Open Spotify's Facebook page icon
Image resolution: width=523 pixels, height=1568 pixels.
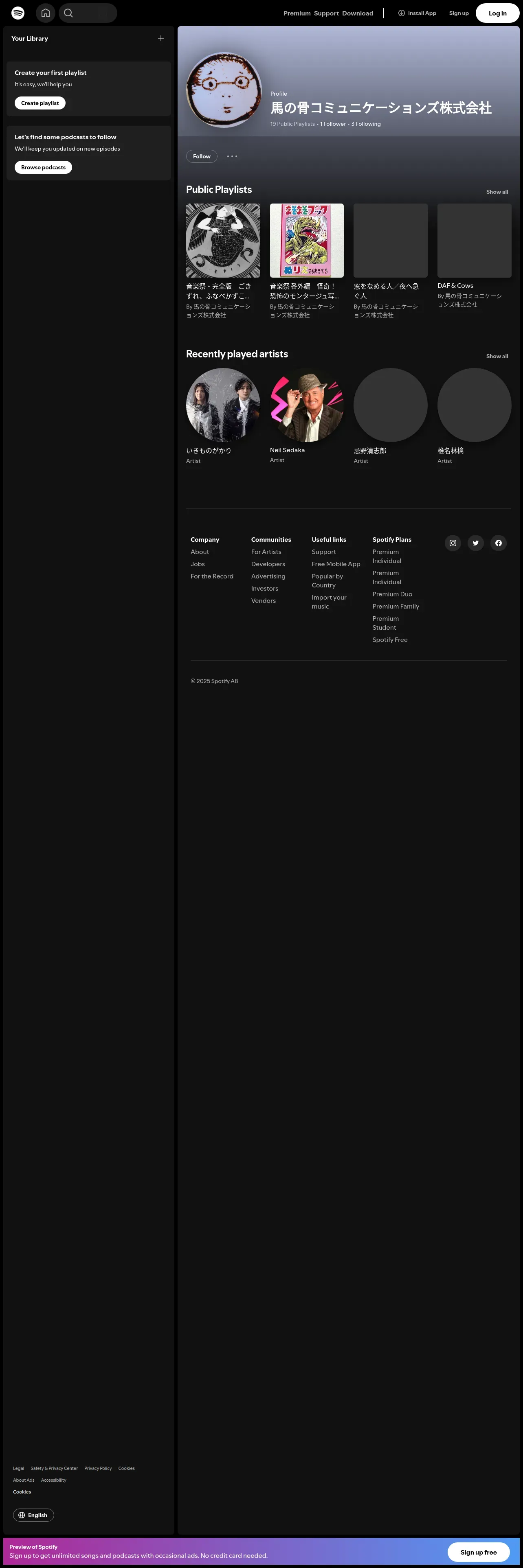click(499, 543)
